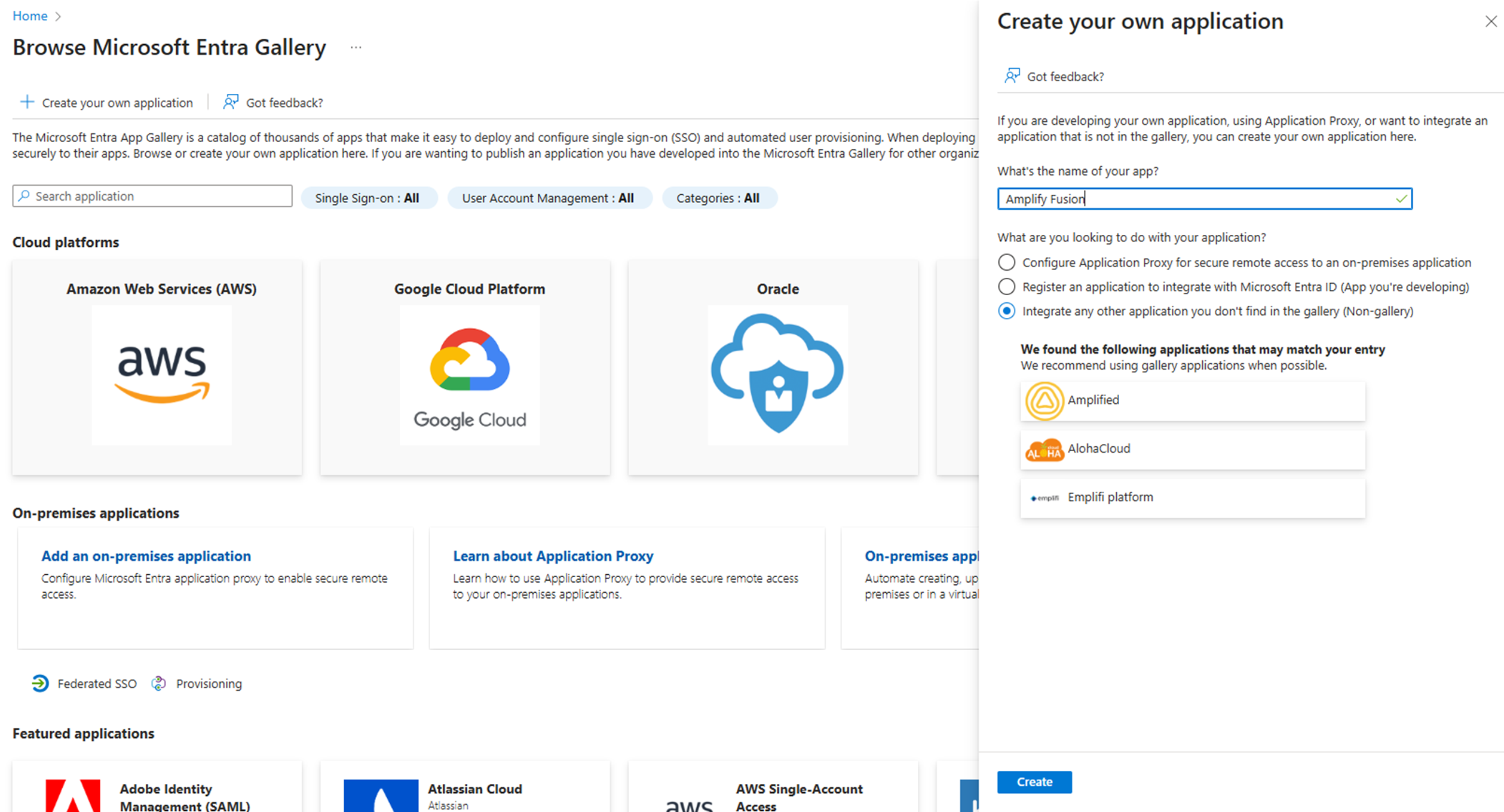Close the Create your own application panel
The width and height of the screenshot is (1504, 812).
tap(1491, 22)
